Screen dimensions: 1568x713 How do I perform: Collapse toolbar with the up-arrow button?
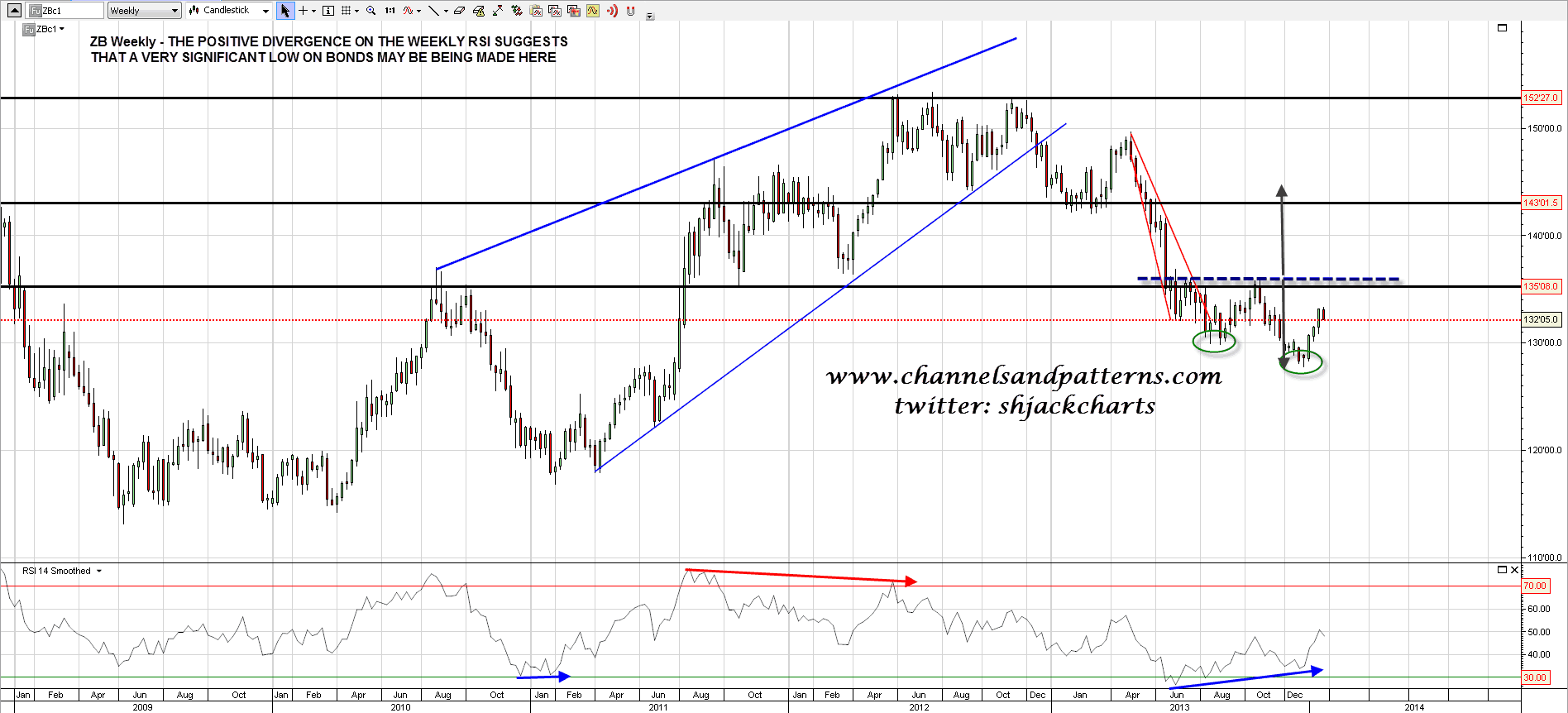[14, 11]
